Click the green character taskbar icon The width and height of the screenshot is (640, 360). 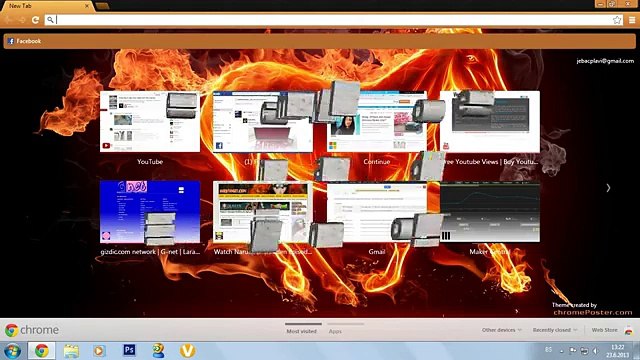[158, 351]
